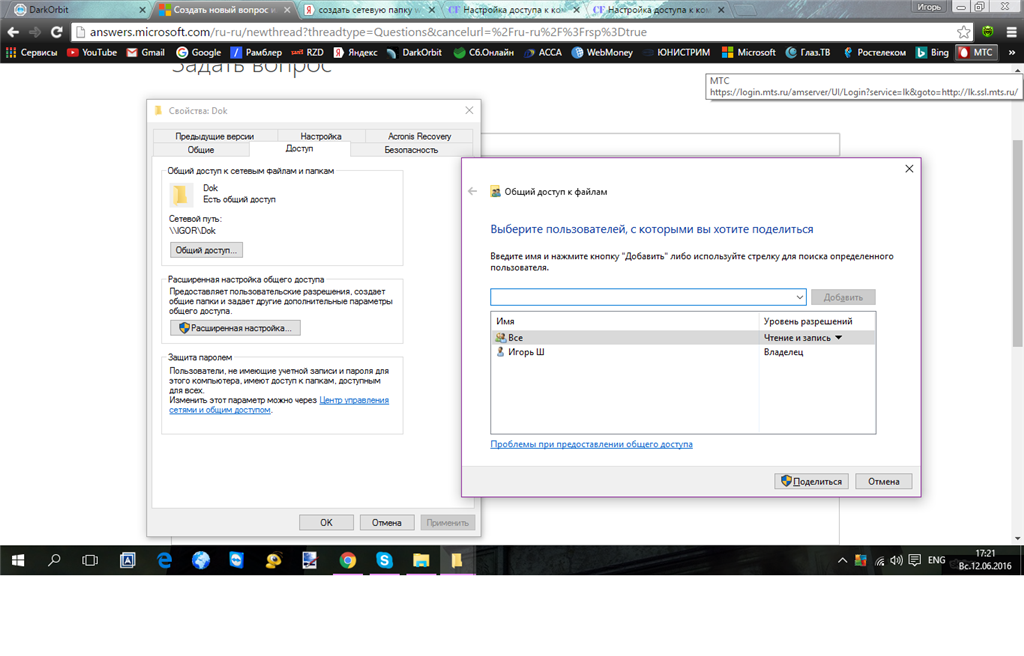Open the Gmail bookmark
This screenshot has width=1024, height=656.
pyautogui.click(x=146, y=52)
